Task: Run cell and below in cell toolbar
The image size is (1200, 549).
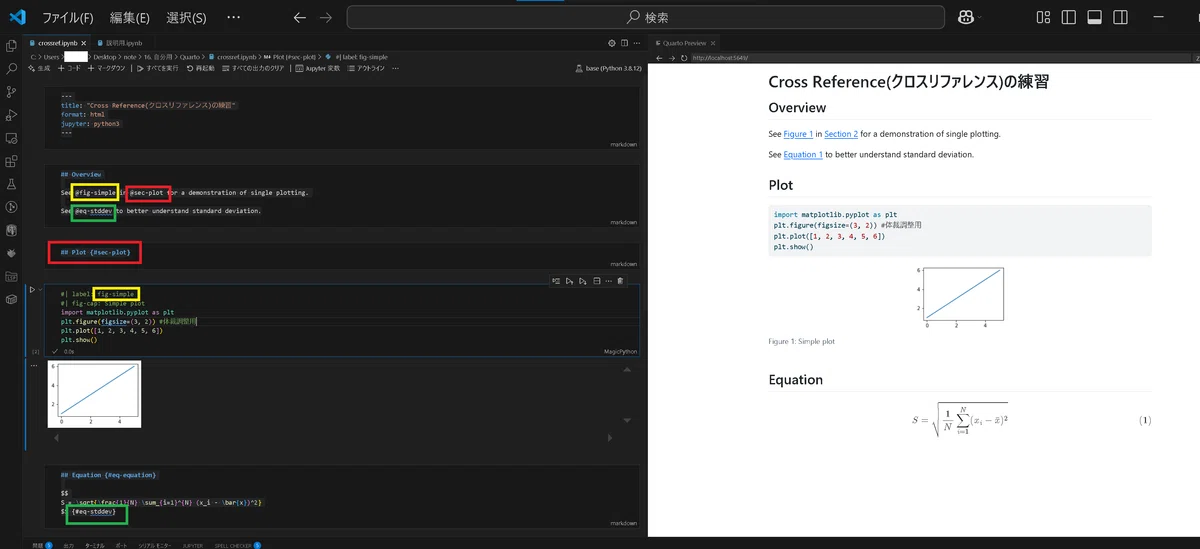Action: coord(582,281)
